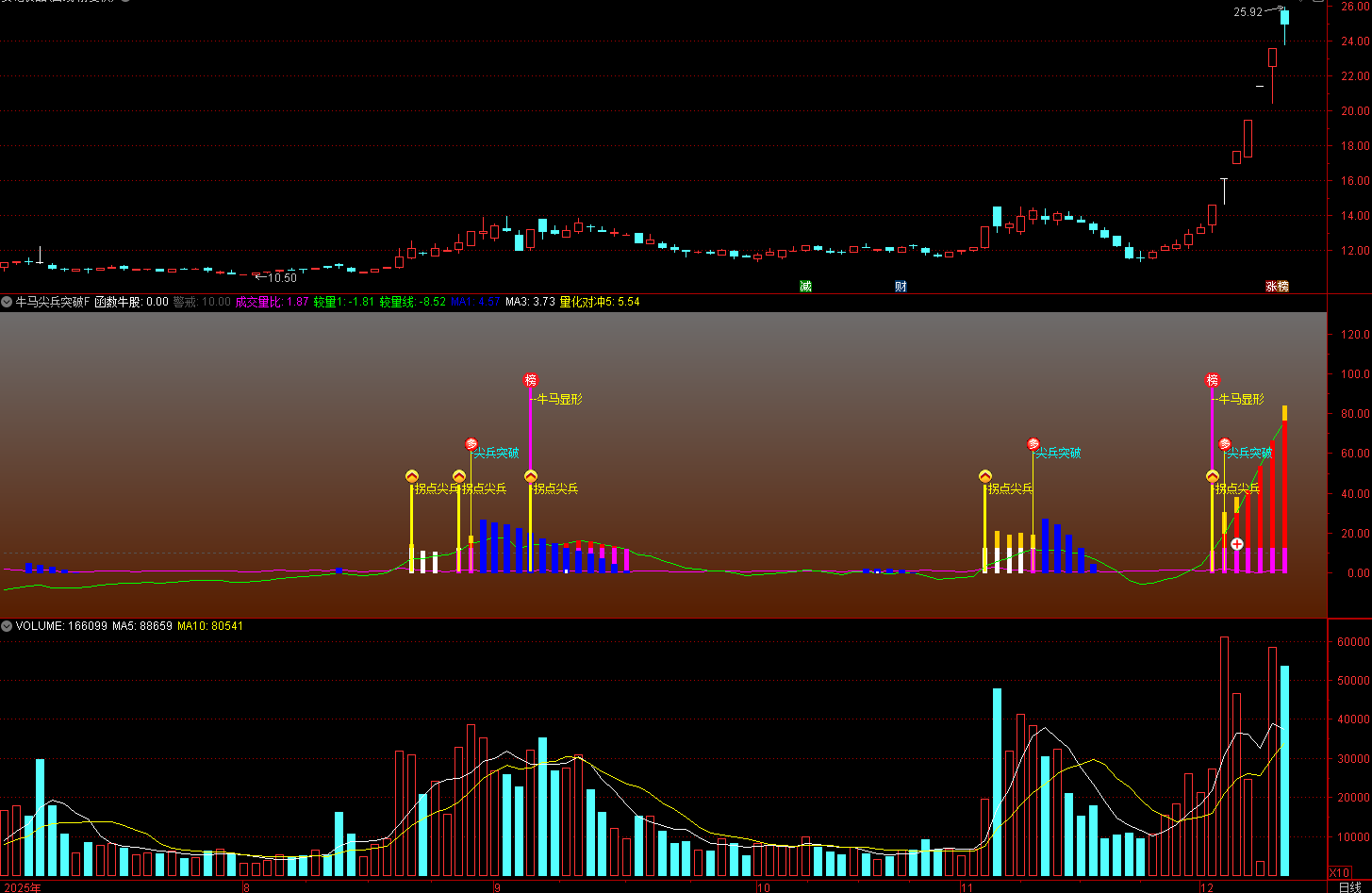Screen dimensions: 1372x893
Task: Click the December 牛马显形 label
Action: coord(1242,399)
